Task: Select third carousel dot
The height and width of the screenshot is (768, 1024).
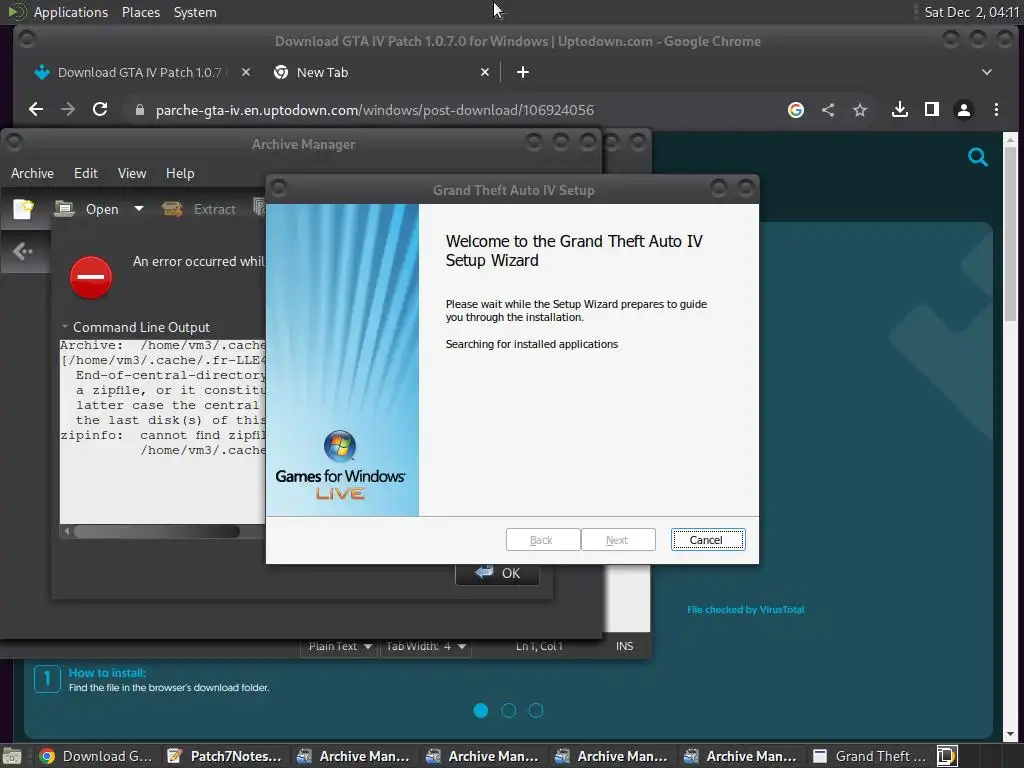Action: click(x=536, y=711)
